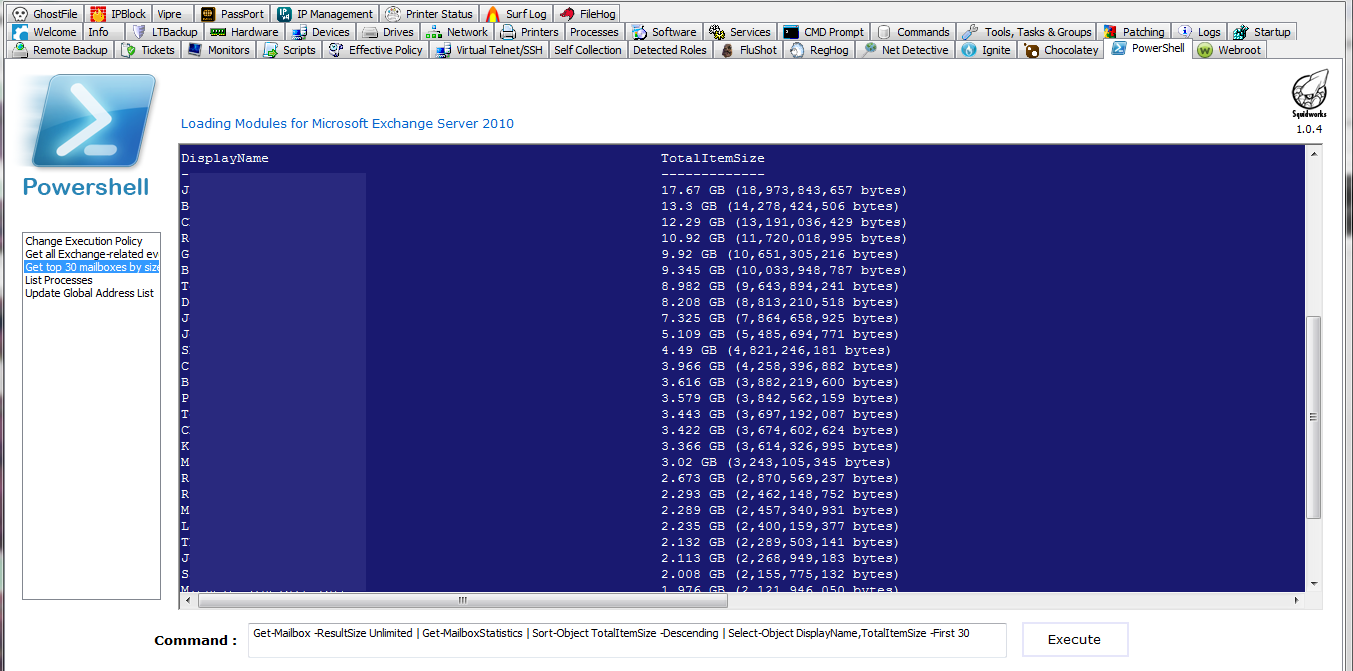Click the output vertical scrollbar thumb
1353x671 pixels.
point(1314,418)
